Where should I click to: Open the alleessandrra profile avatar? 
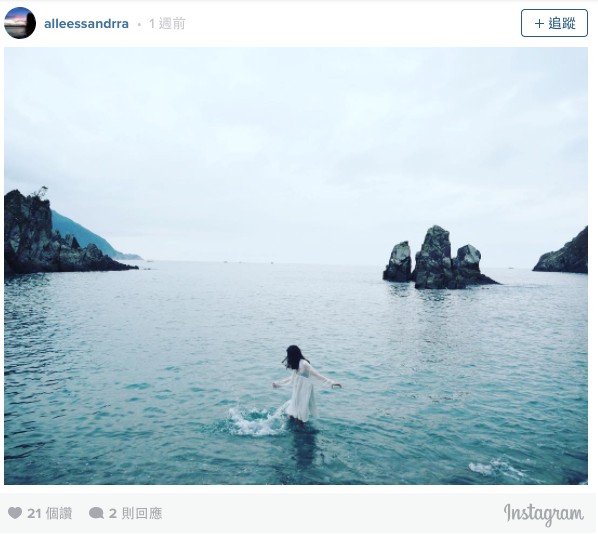point(20,23)
